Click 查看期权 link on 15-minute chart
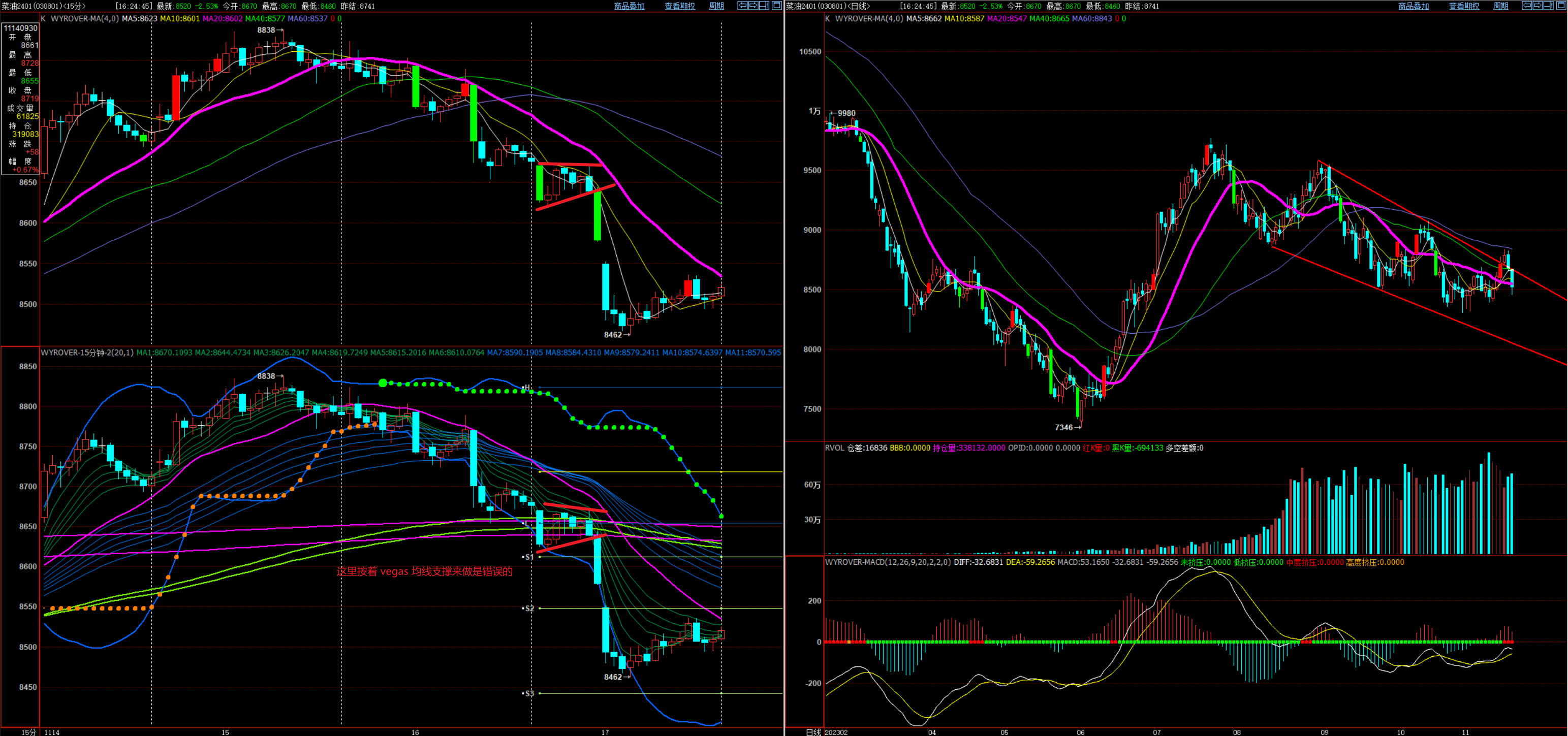The width and height of the screenshot is (1568, 736). pos(679,6)
